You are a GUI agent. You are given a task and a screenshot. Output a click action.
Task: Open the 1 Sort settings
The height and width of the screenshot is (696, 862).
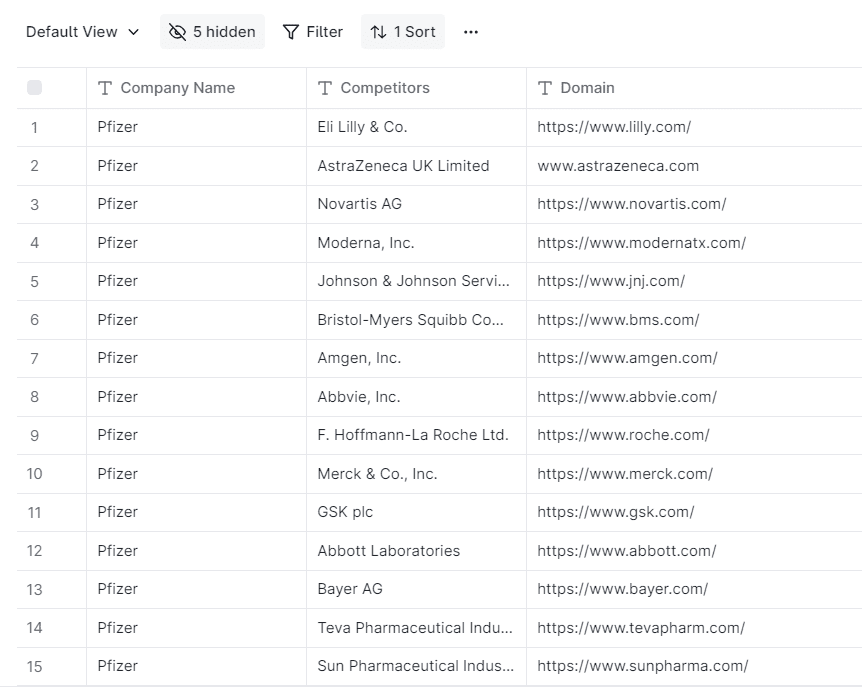pos(403,32)
